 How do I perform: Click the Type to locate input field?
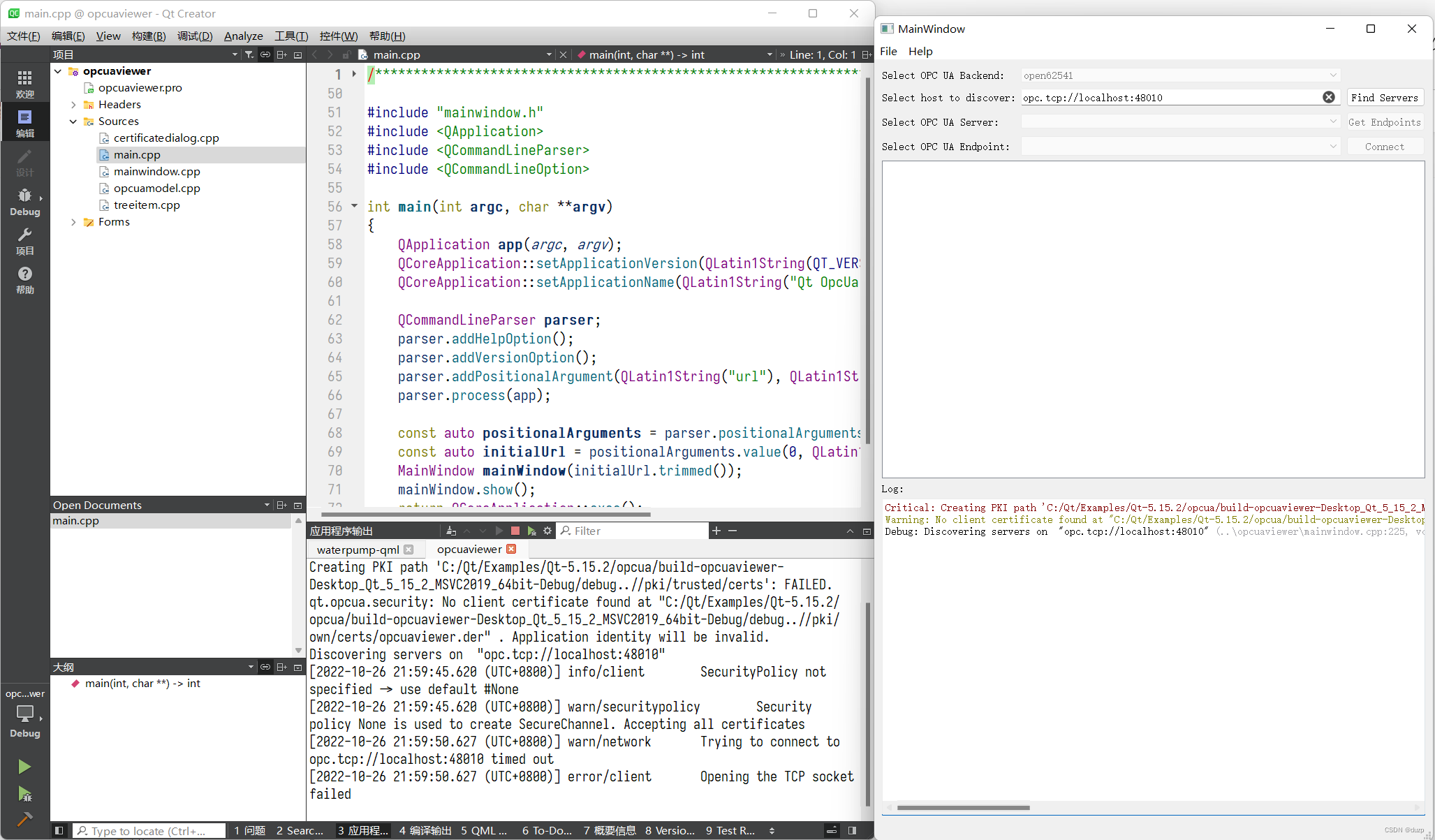click(150, 831)
